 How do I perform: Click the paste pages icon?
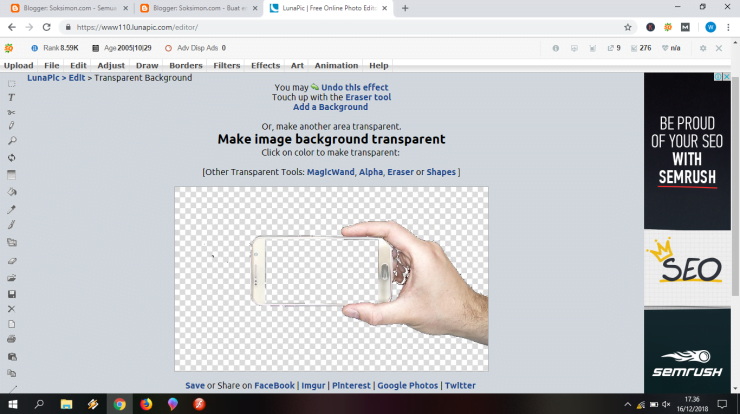pos(12,373)
